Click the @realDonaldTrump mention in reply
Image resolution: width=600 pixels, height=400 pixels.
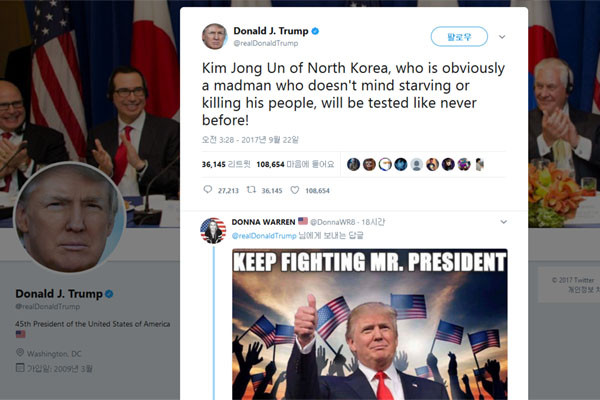pos(264,236)
